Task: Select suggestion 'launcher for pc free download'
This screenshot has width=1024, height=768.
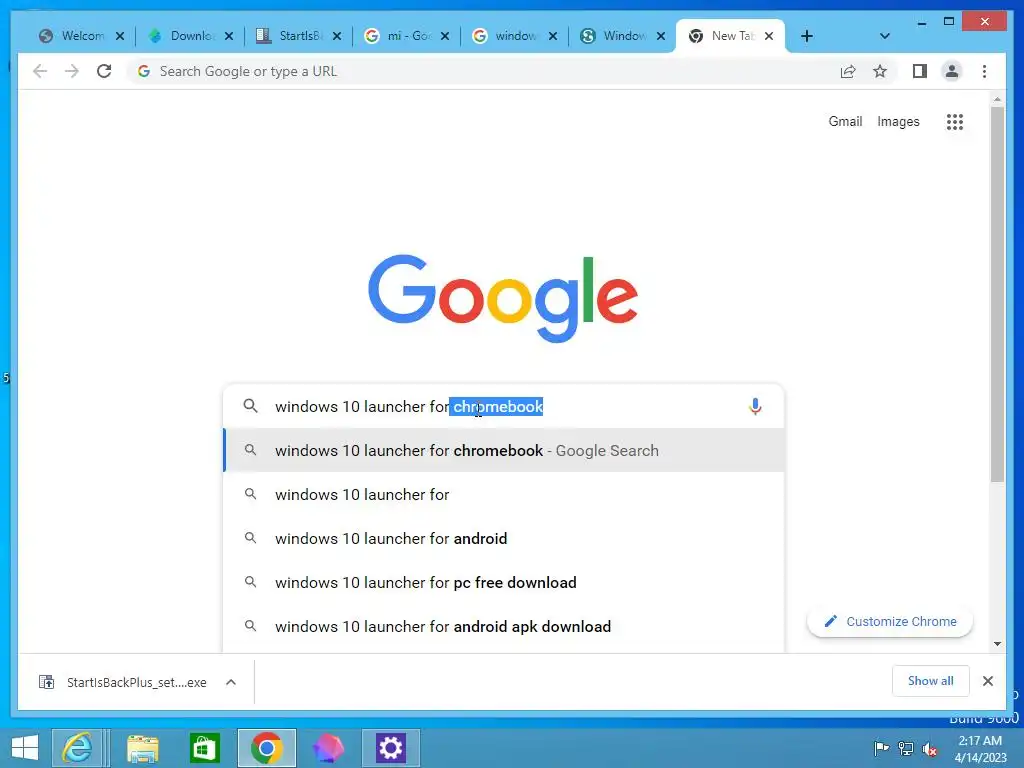Action: [504, 582]
